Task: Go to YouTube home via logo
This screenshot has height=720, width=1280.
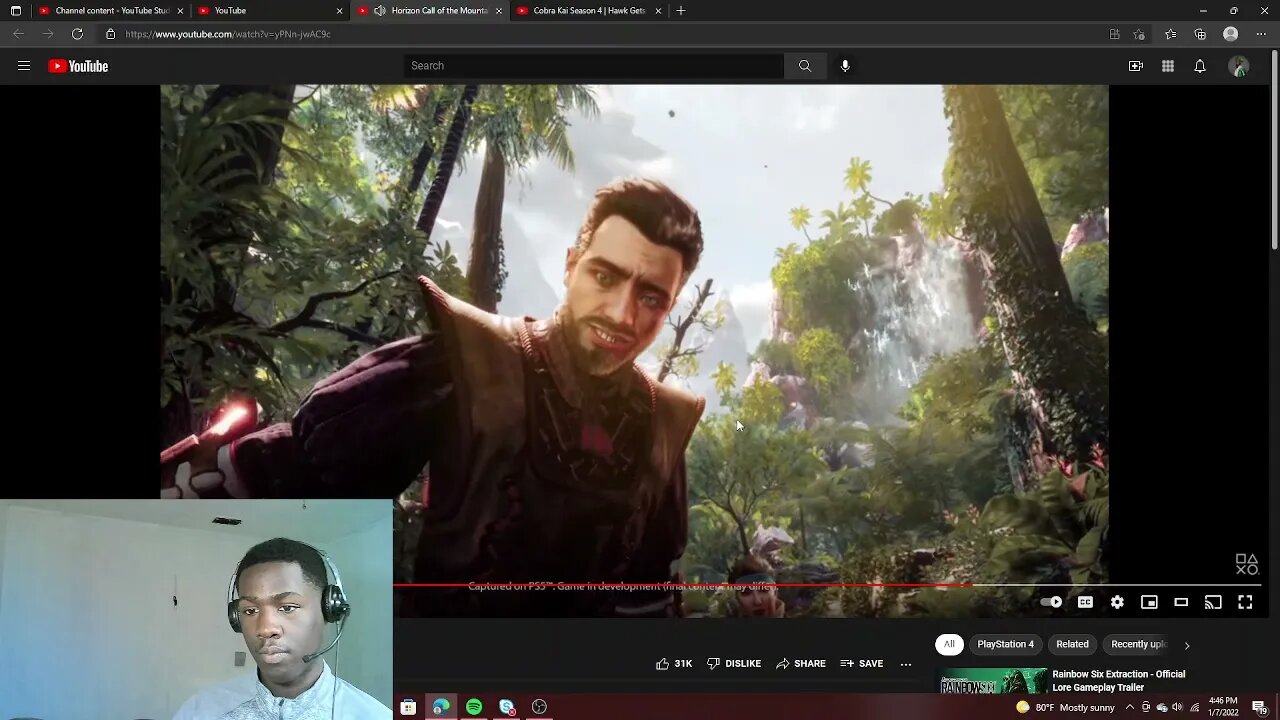Action: pos(78,66)
